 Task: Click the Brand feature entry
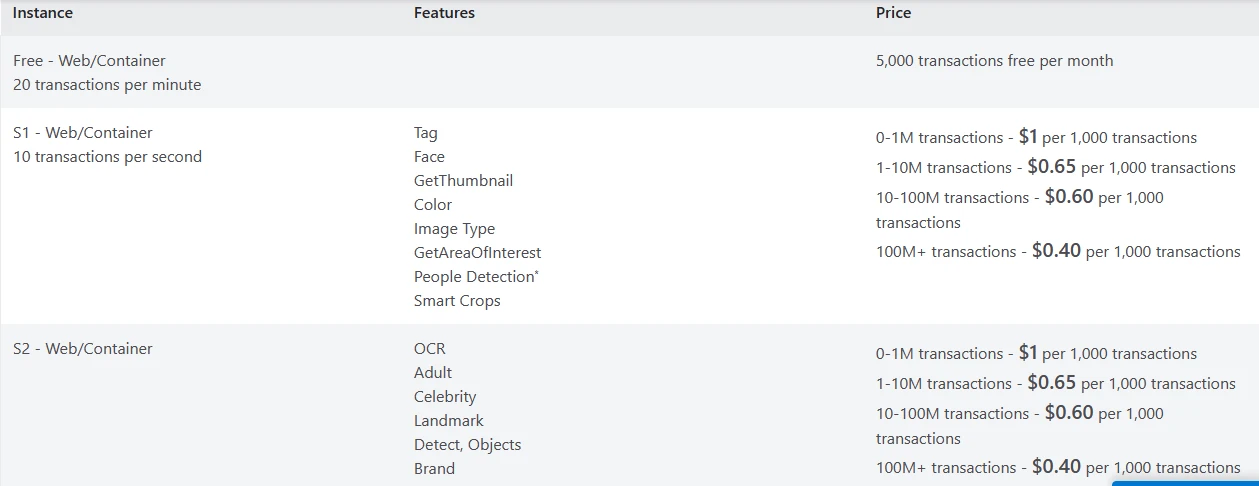click(434, 469)
